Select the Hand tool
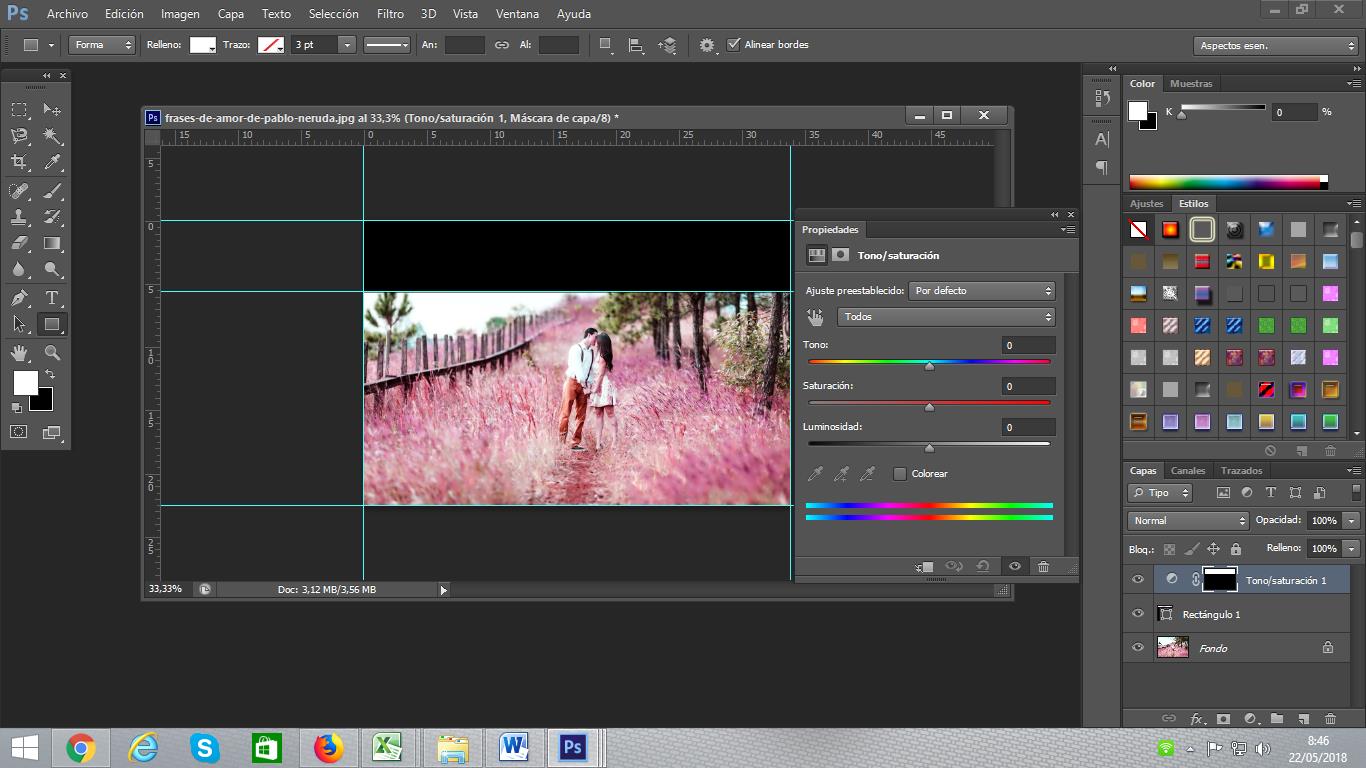The height and width of the screenshot is (768, 1366). pyautogui.click(x=19, y=353)
